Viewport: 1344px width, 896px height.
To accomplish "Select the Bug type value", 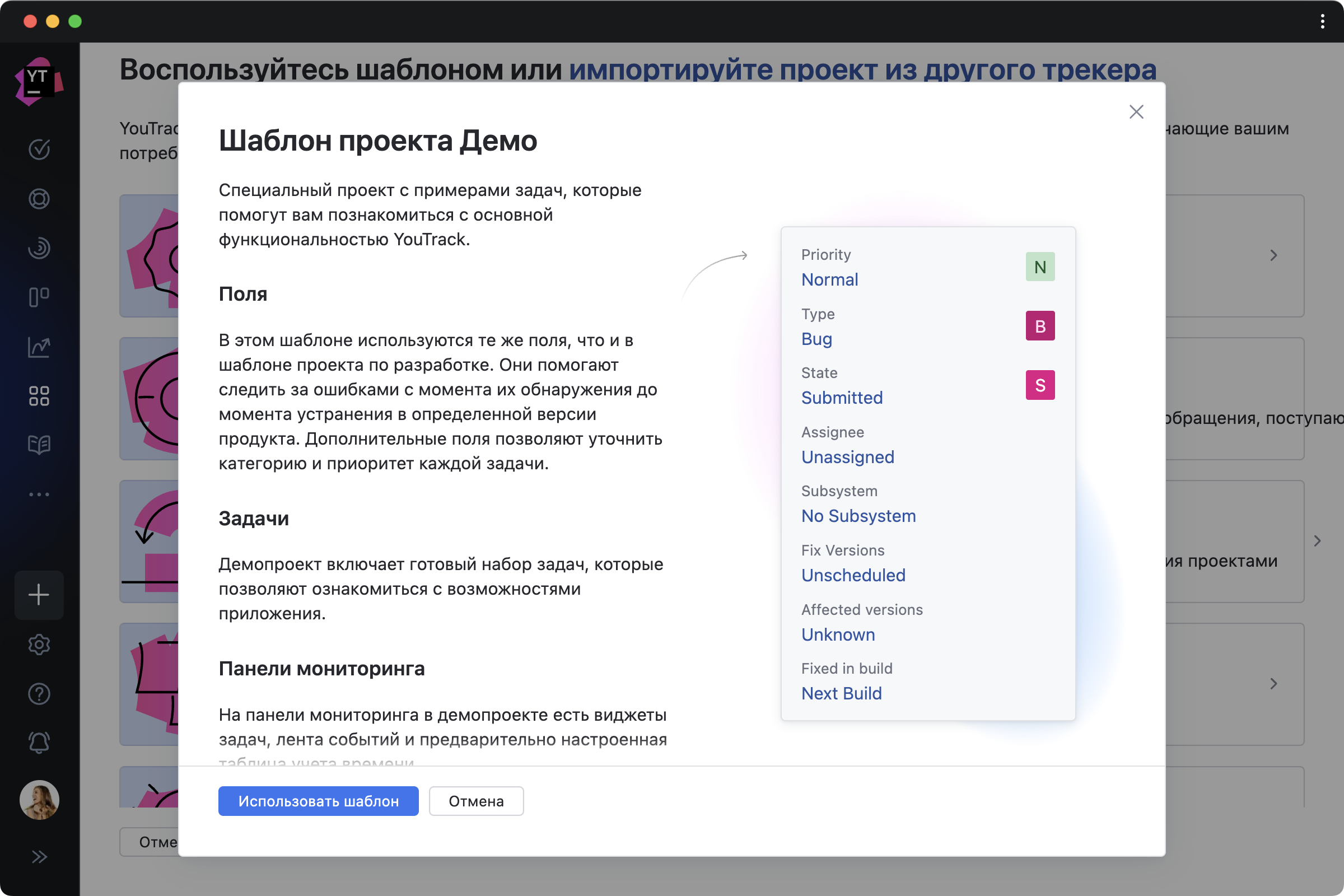I will coord(816,339).
